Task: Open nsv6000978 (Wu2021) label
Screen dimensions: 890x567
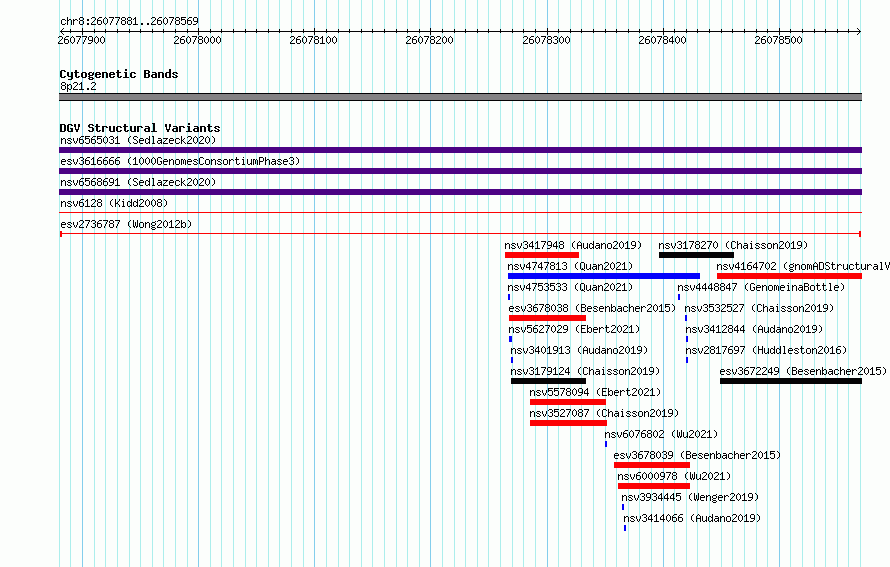Action: point(674,476)
